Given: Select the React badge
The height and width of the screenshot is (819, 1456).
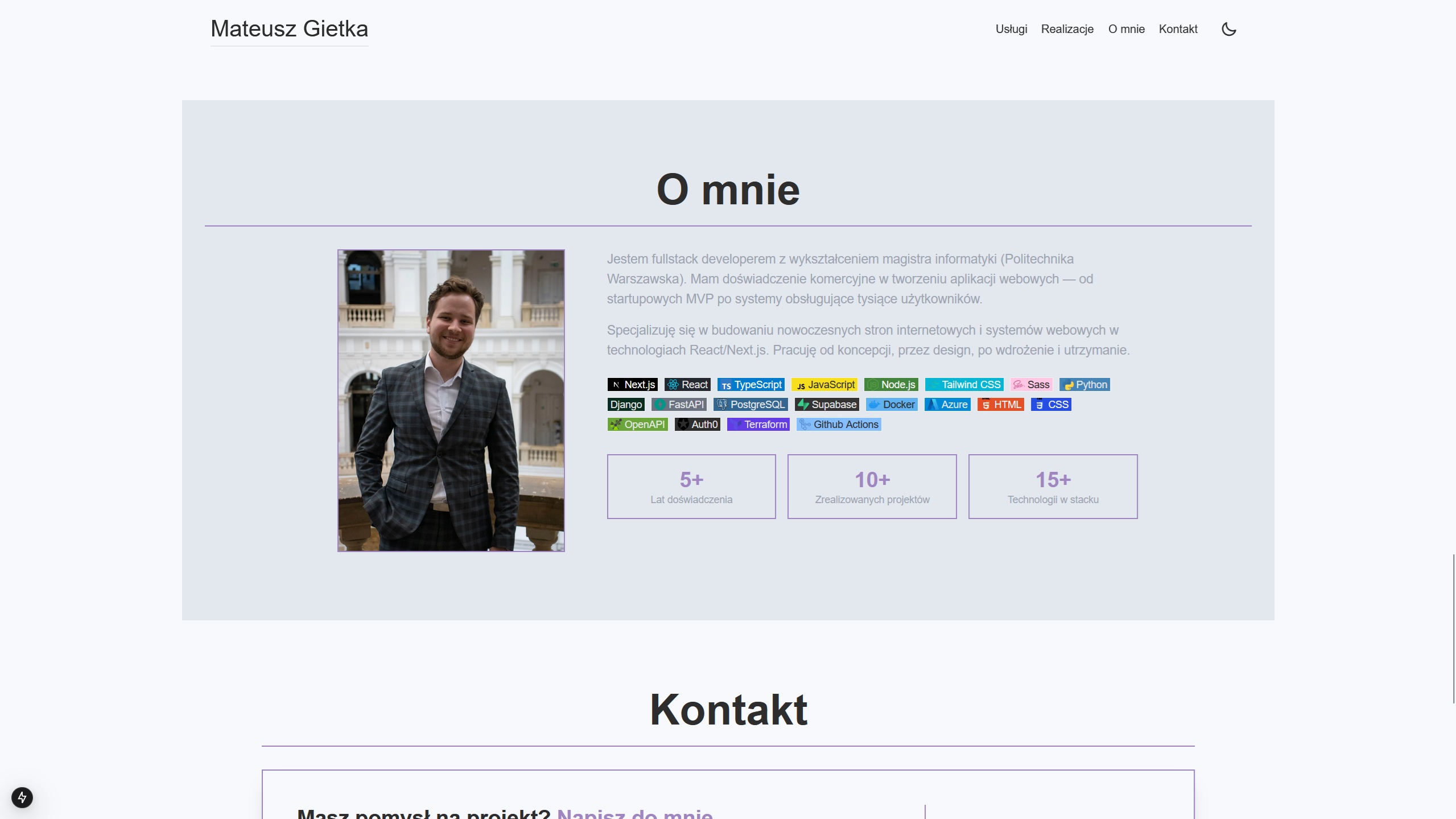Looking at the screenshot, I should point(687,384).
